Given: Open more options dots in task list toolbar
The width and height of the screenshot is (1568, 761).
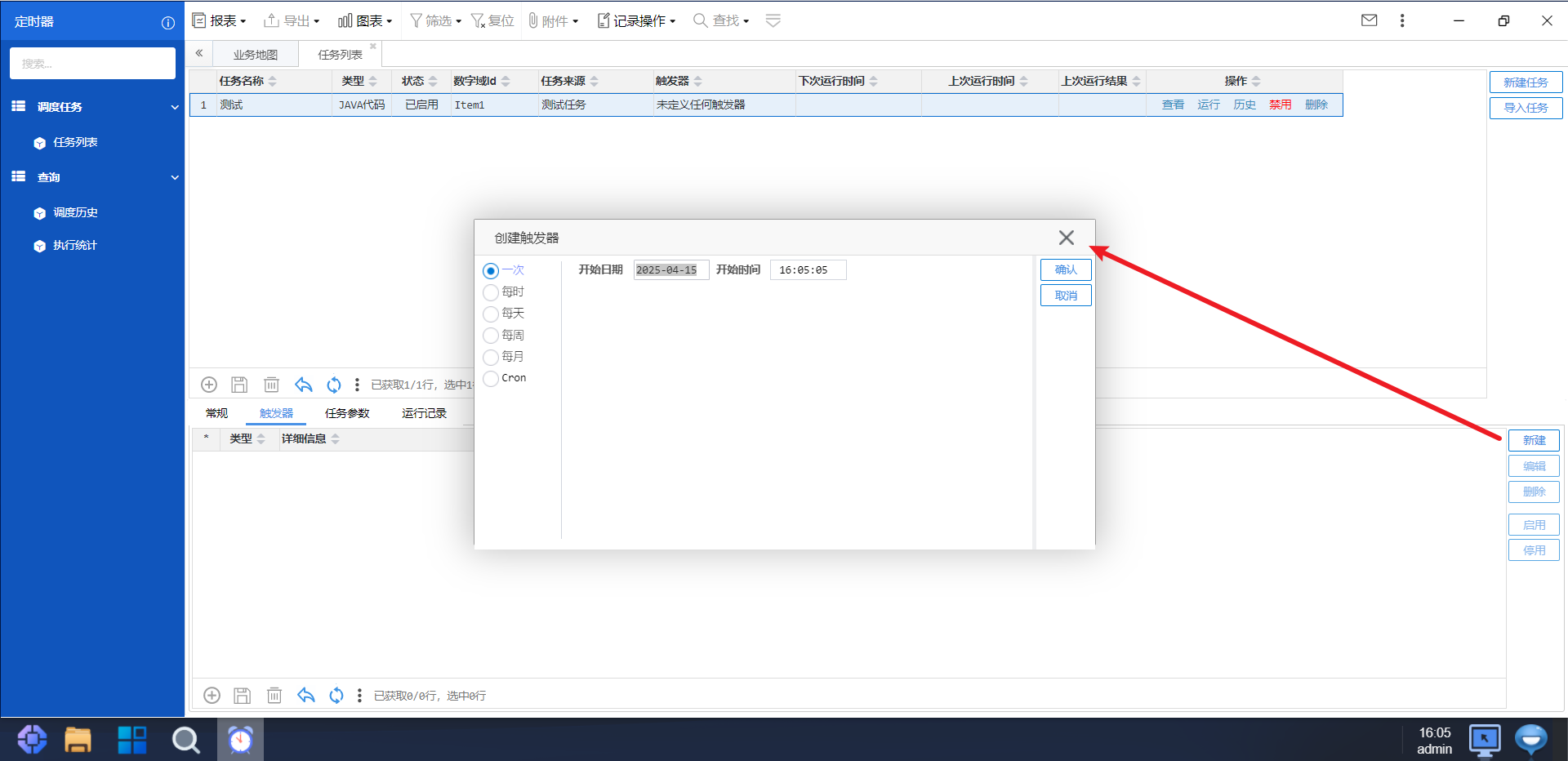Looking at the screenshot, I should pos(357,385).
